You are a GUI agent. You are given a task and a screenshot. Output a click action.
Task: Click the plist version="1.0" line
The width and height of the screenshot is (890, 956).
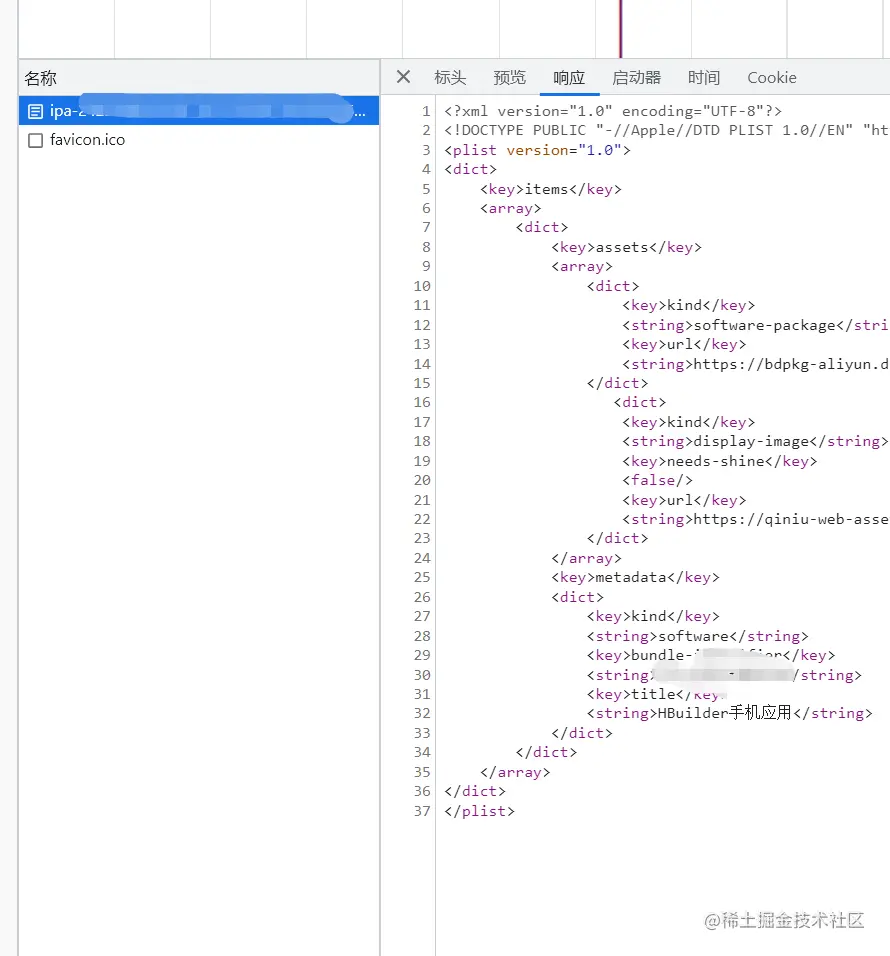tap(537, 150)
